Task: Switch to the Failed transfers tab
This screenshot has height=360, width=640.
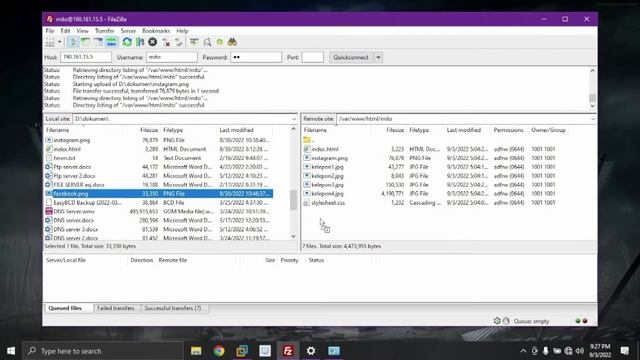Action: (116, 308)
